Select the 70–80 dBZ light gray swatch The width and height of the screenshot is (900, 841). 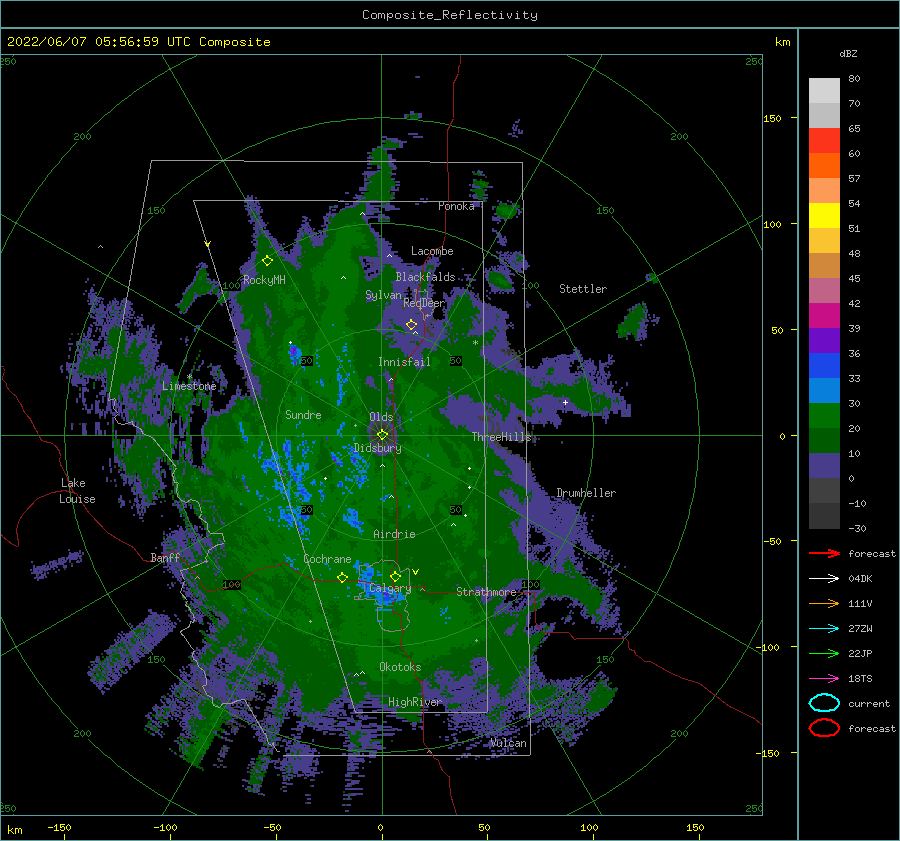pyautogui.click(x=824, y=91)
